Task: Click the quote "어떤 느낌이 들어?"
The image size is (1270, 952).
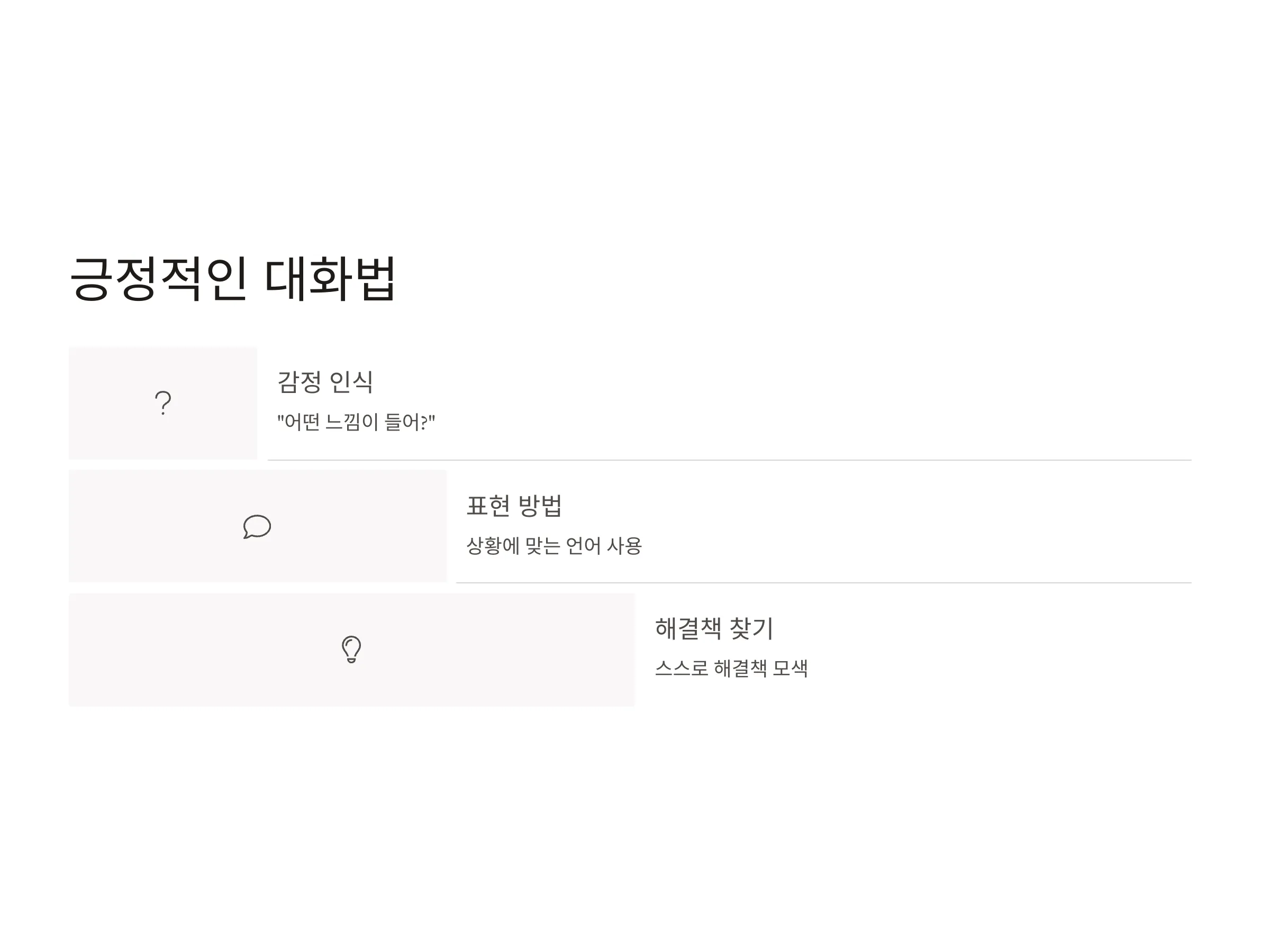Action: pyautogui.click(x=356, y=423)
